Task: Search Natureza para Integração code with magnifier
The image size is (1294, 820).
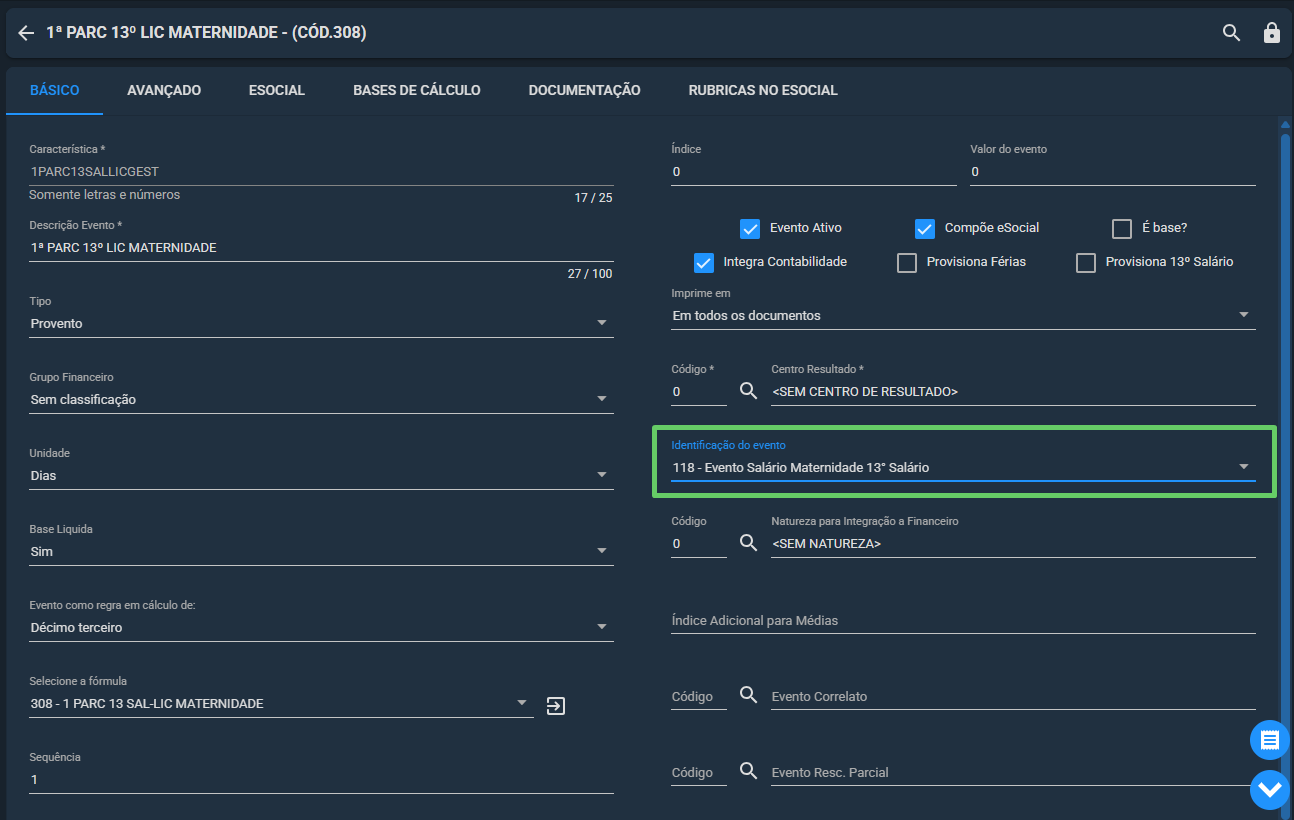Action: click(748, 543)
